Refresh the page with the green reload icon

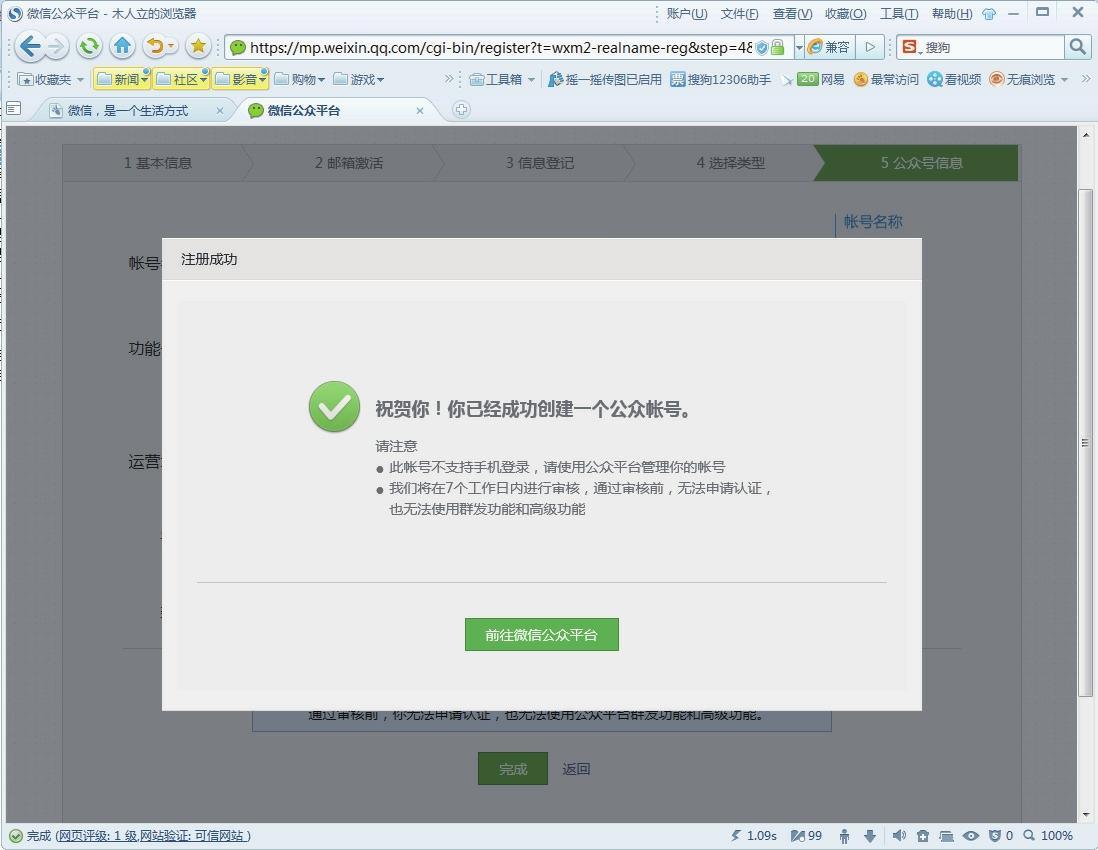89,47
